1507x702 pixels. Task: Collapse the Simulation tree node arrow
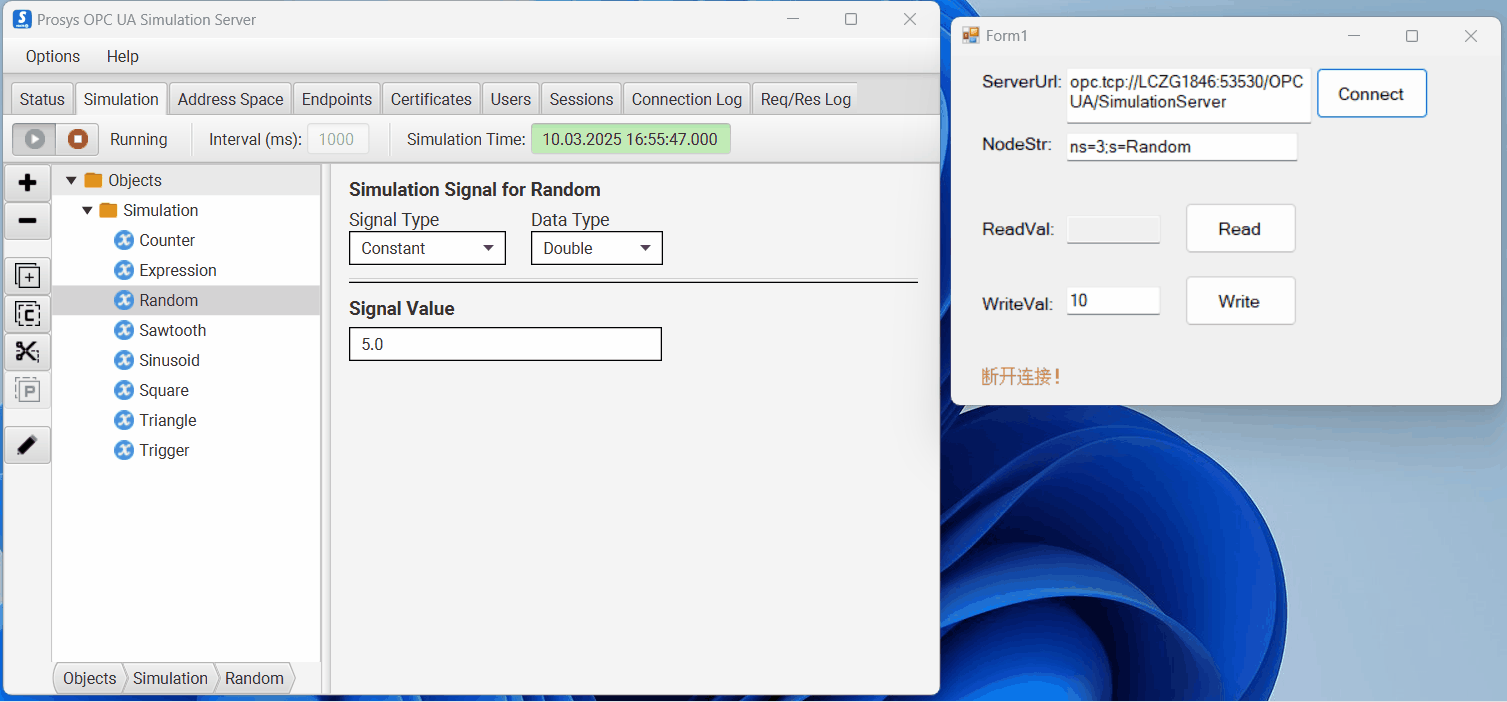click(87, 210)
